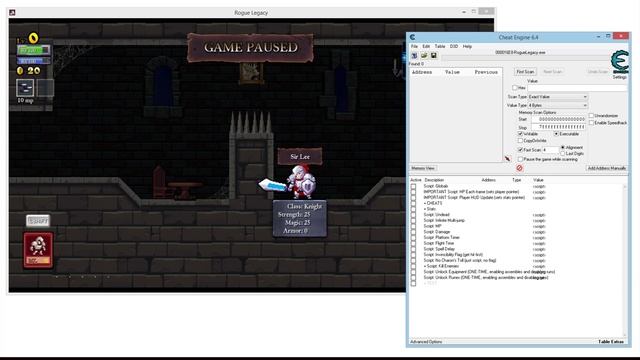The height and width of the screenshot is (360, 640).
Task: Click the Address column header in results
Action: pos(422,72)
